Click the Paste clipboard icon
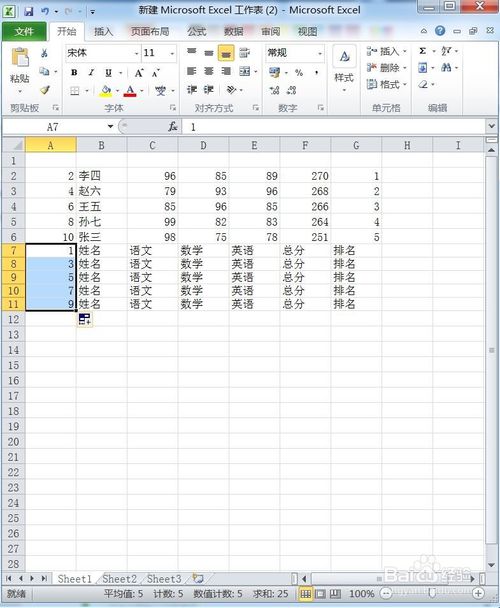Viewport: 500px width, 608px height. tap(20, 57)
